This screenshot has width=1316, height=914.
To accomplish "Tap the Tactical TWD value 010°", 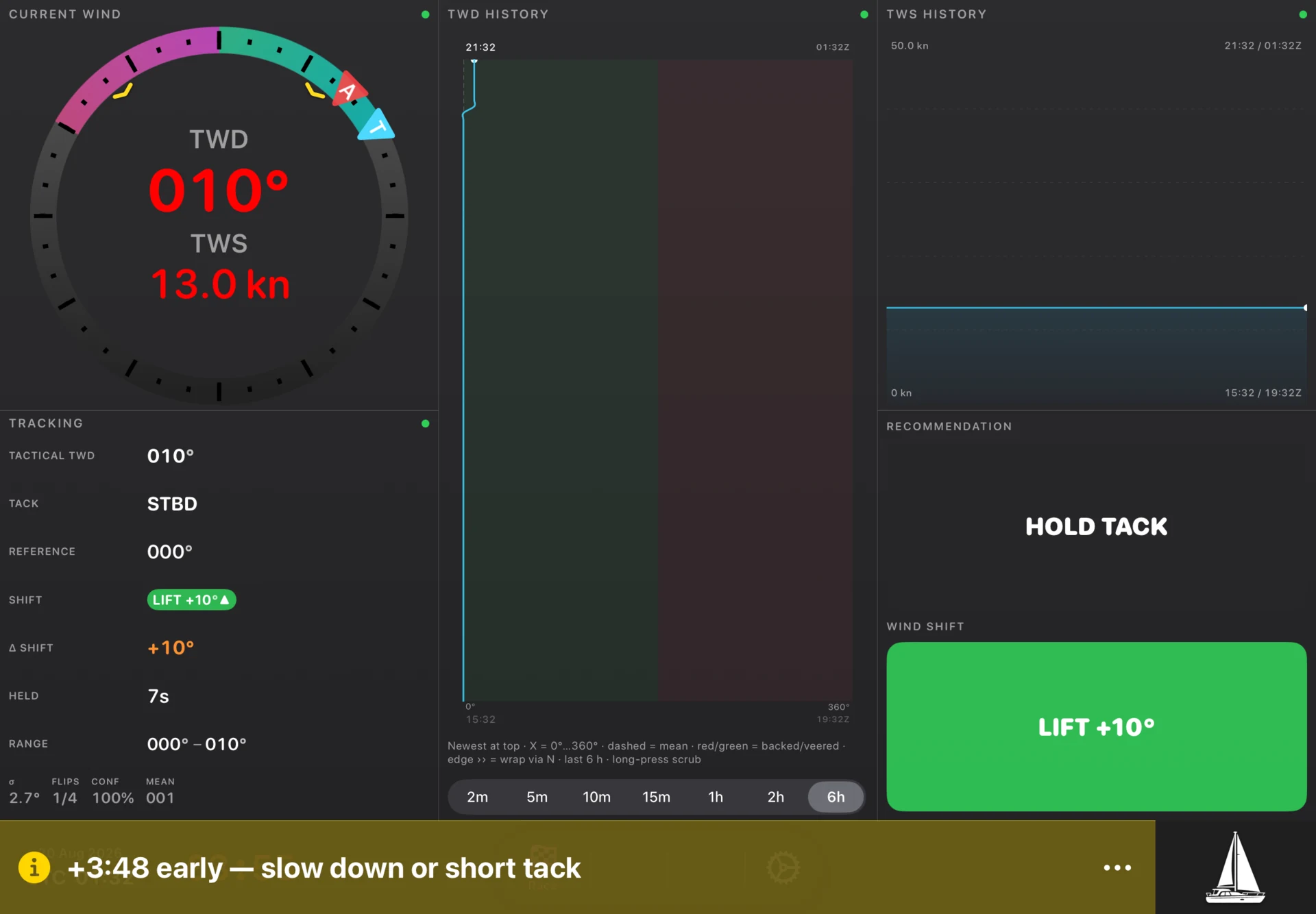I will pyautogui.click(x=171, y=456).
